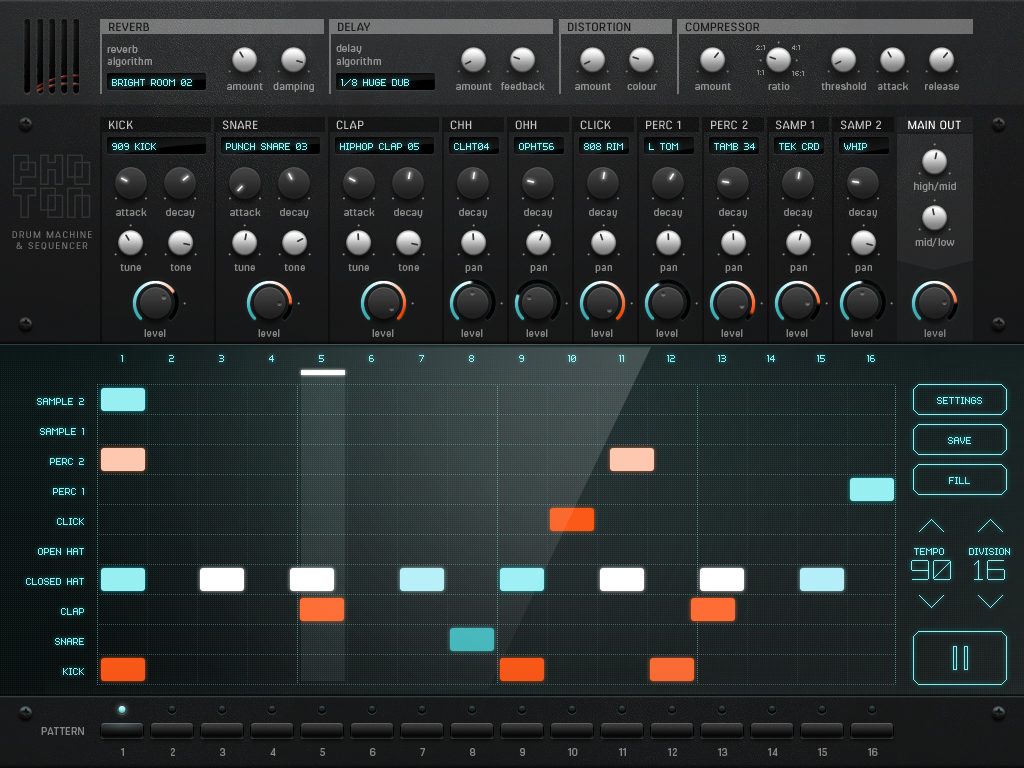Click the compressor release knob
This screenshot has height=768, width=1024.
(941, 60)
